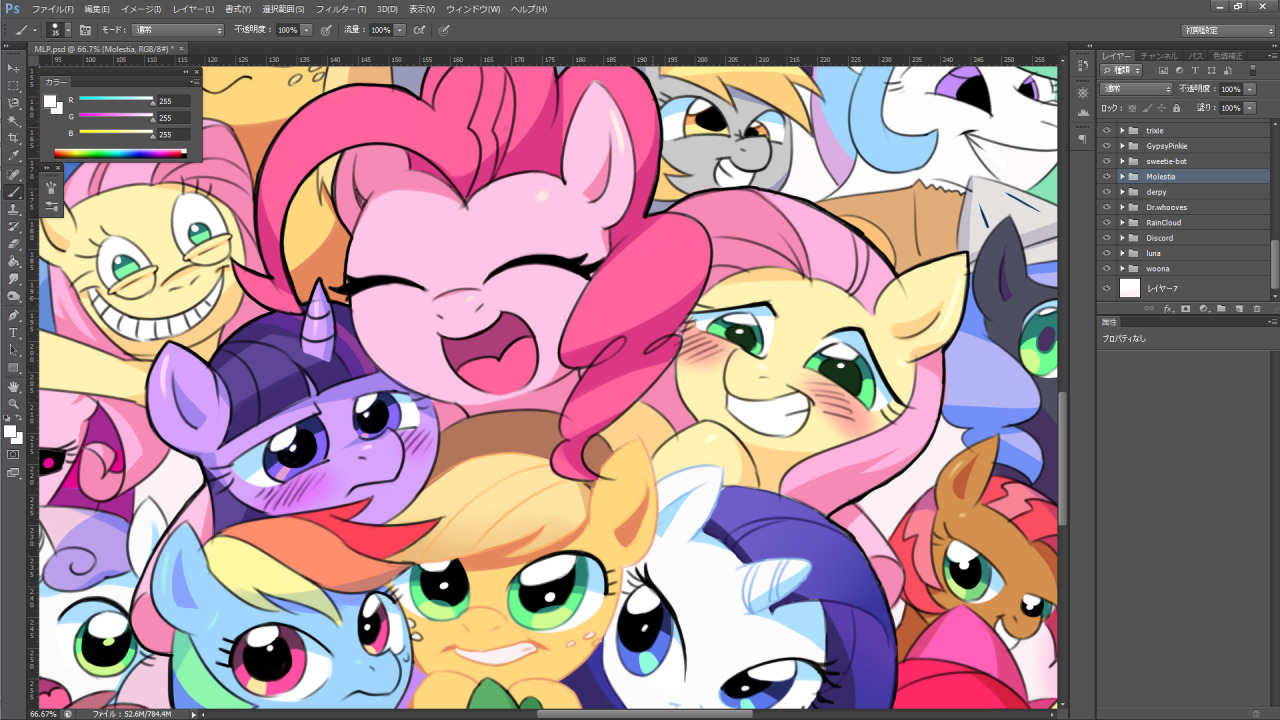Select the Quick Selection tool

[14, 121]
